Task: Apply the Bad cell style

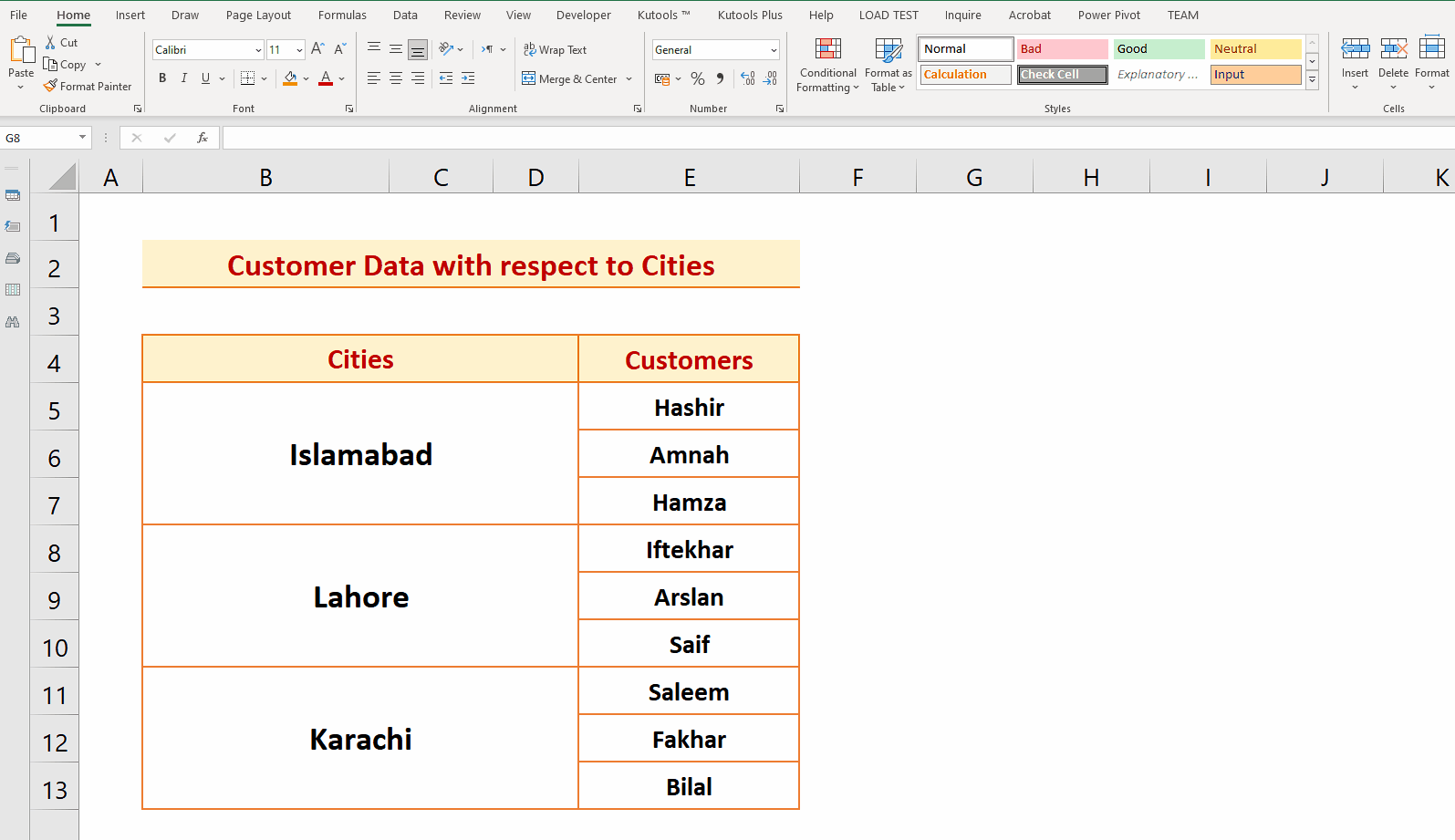Action: [x=1062, y=49]
